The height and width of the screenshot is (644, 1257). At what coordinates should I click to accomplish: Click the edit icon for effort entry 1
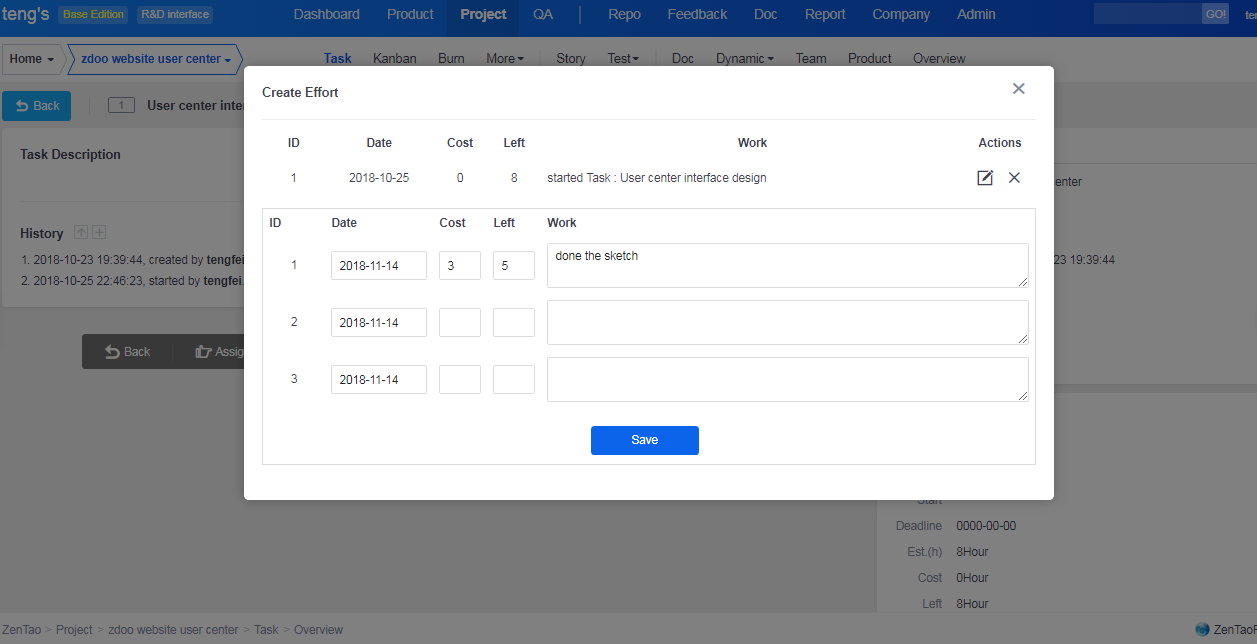click(x=985, y=178)
